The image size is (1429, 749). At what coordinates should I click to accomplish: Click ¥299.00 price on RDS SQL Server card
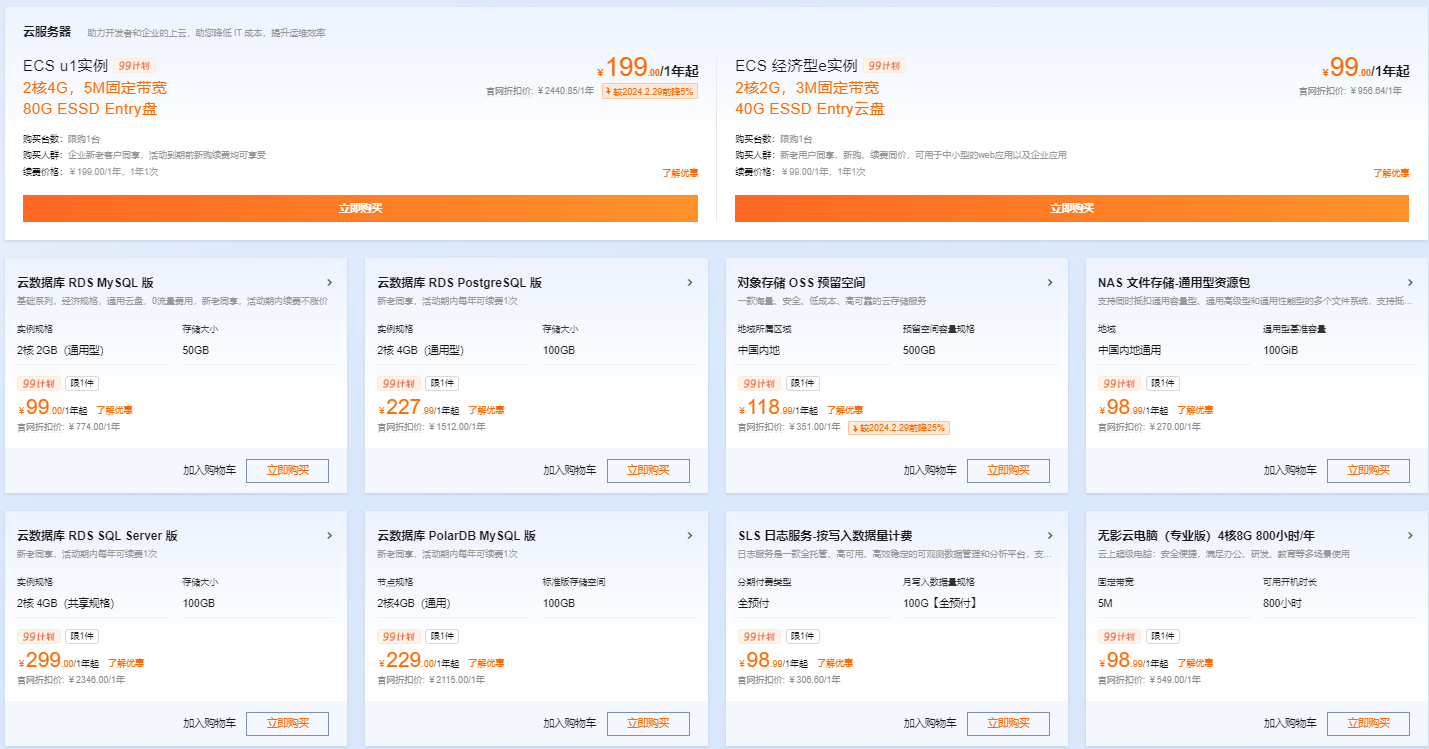click(59, 661)
